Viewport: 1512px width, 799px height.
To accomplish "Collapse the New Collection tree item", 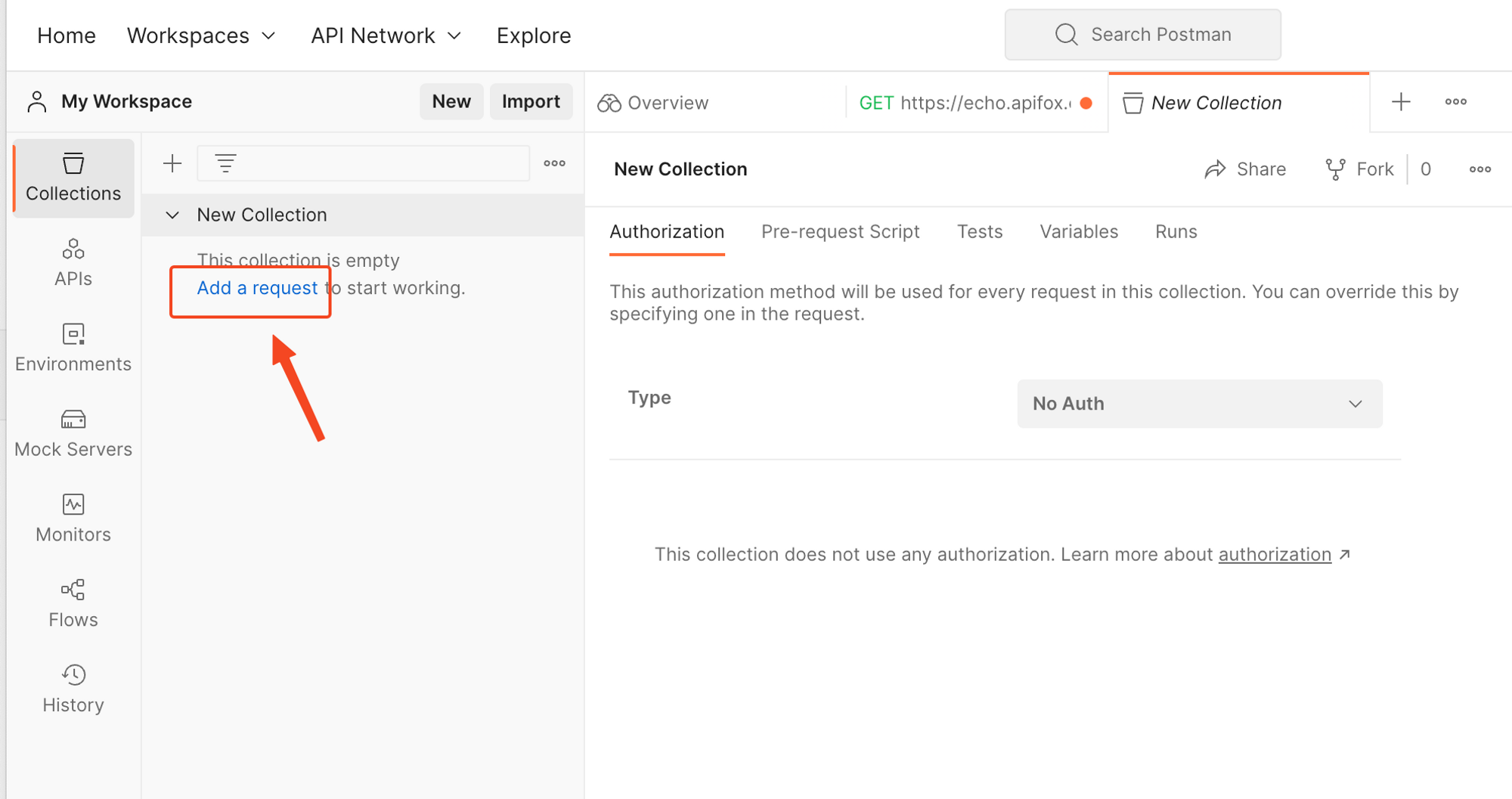I will click(x=172, y=215).
